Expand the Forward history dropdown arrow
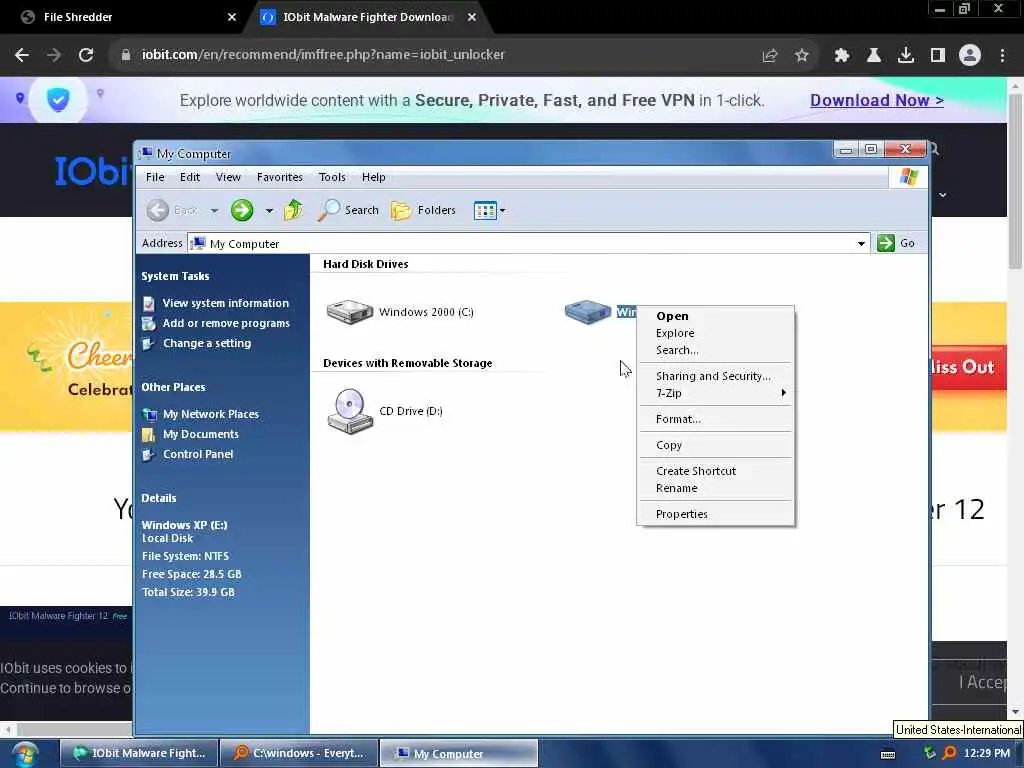The image size is (1024, 768). (x=269, y=211)
